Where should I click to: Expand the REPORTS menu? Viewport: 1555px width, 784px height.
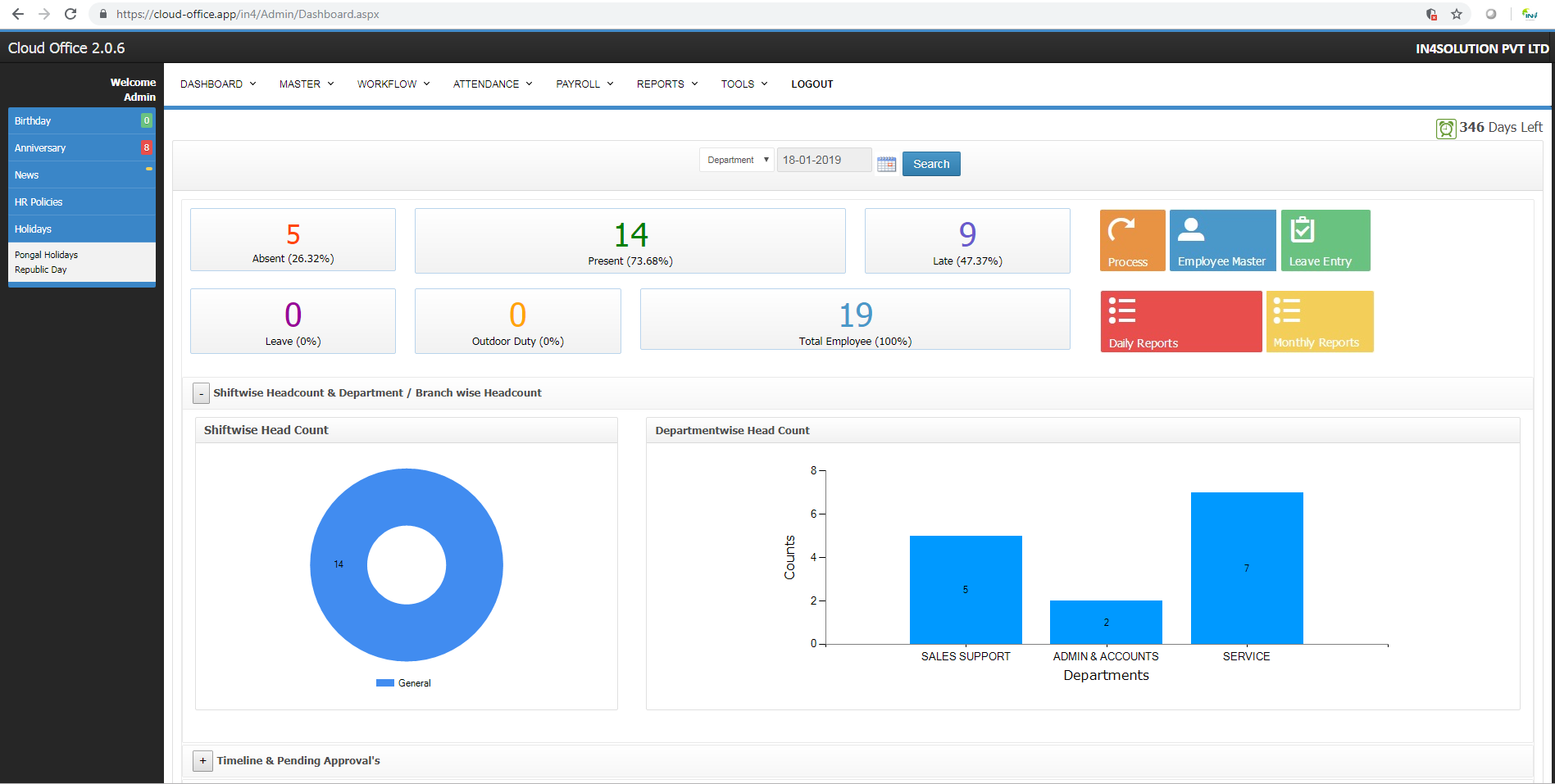pyautogui.click(x=666, y=84)
